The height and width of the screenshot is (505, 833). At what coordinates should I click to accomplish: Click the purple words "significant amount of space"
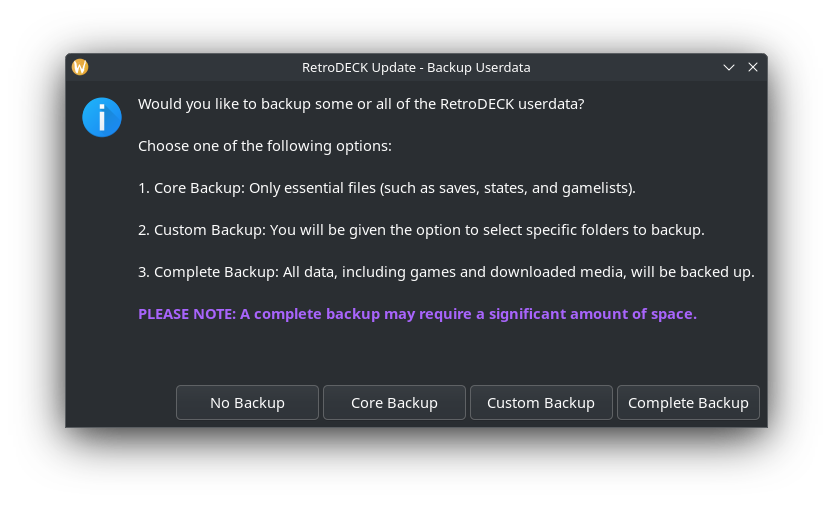pyautogui.click(x=592, y=314)
